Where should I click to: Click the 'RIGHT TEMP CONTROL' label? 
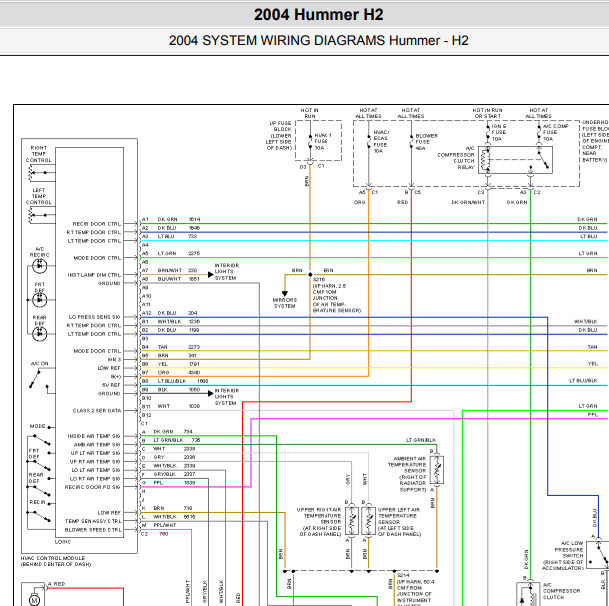tap(38, 154)
